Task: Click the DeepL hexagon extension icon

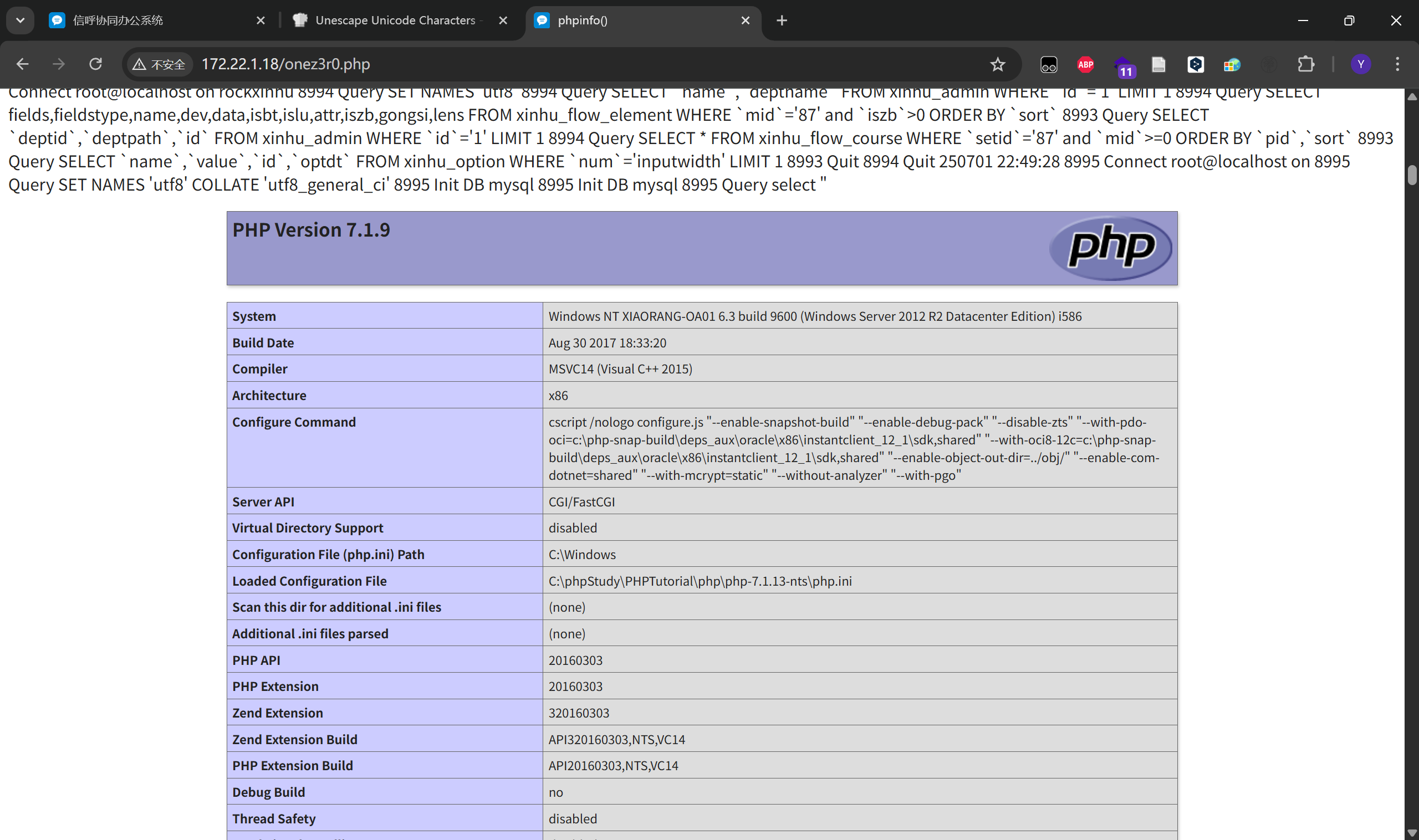Action: [1195, 64]
